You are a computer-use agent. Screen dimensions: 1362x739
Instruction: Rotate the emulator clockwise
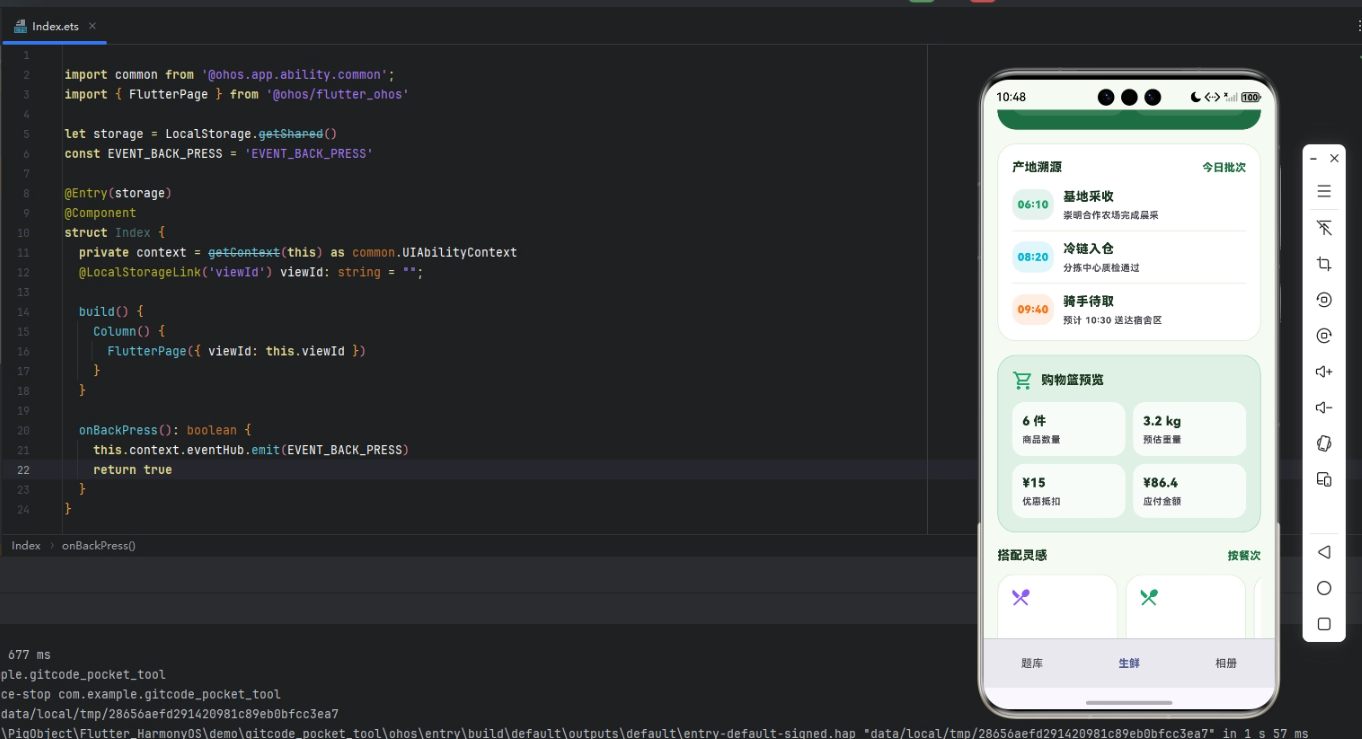coord(1324,336)
